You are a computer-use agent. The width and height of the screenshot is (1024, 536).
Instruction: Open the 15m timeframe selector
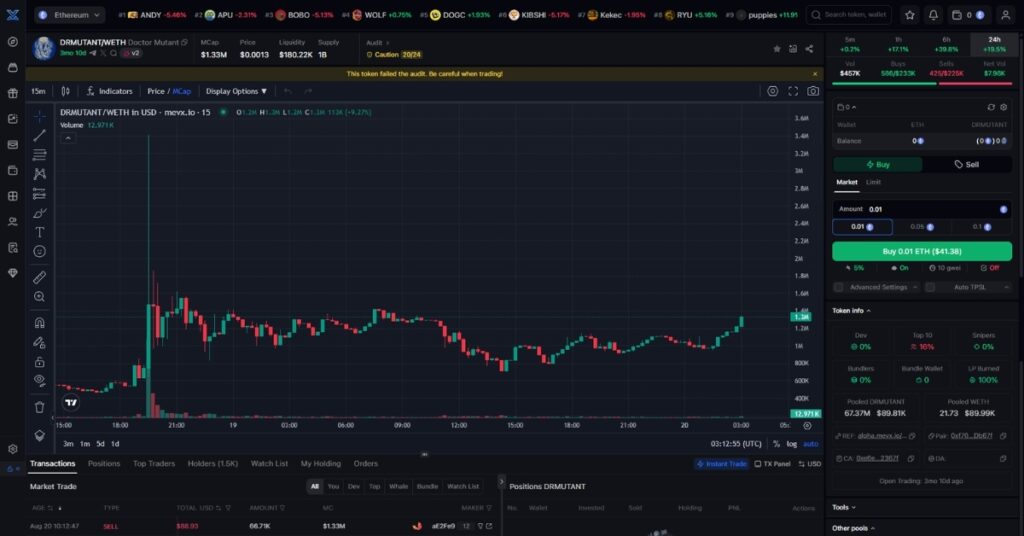coord(39,91)
